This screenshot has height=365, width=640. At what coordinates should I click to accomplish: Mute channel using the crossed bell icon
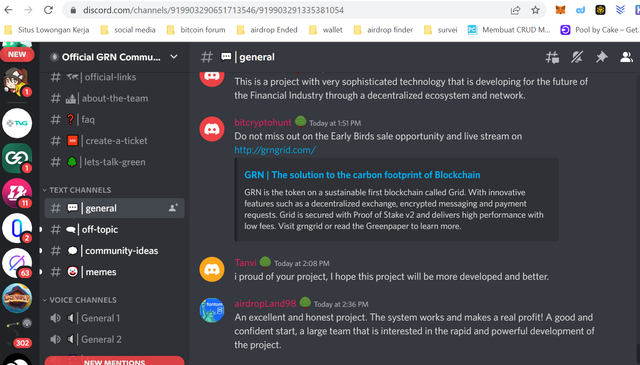577,57
